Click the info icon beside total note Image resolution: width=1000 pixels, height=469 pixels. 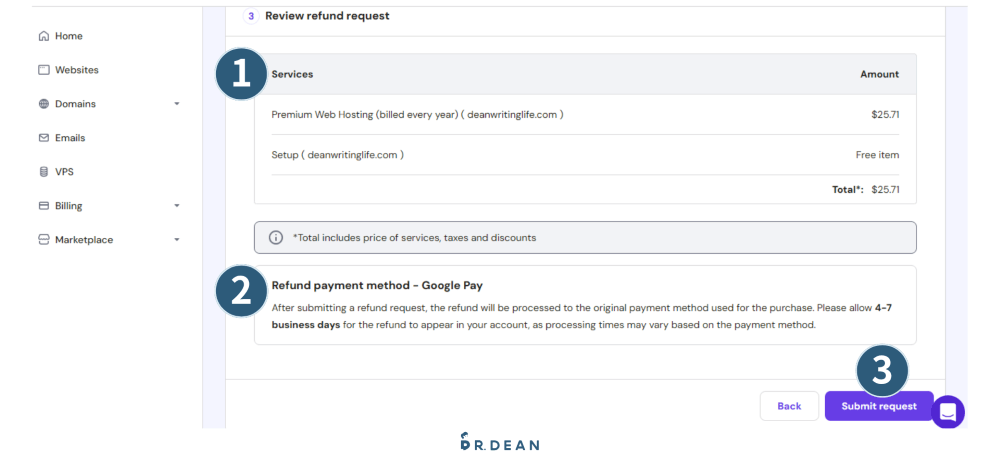(x=276, y=238)
